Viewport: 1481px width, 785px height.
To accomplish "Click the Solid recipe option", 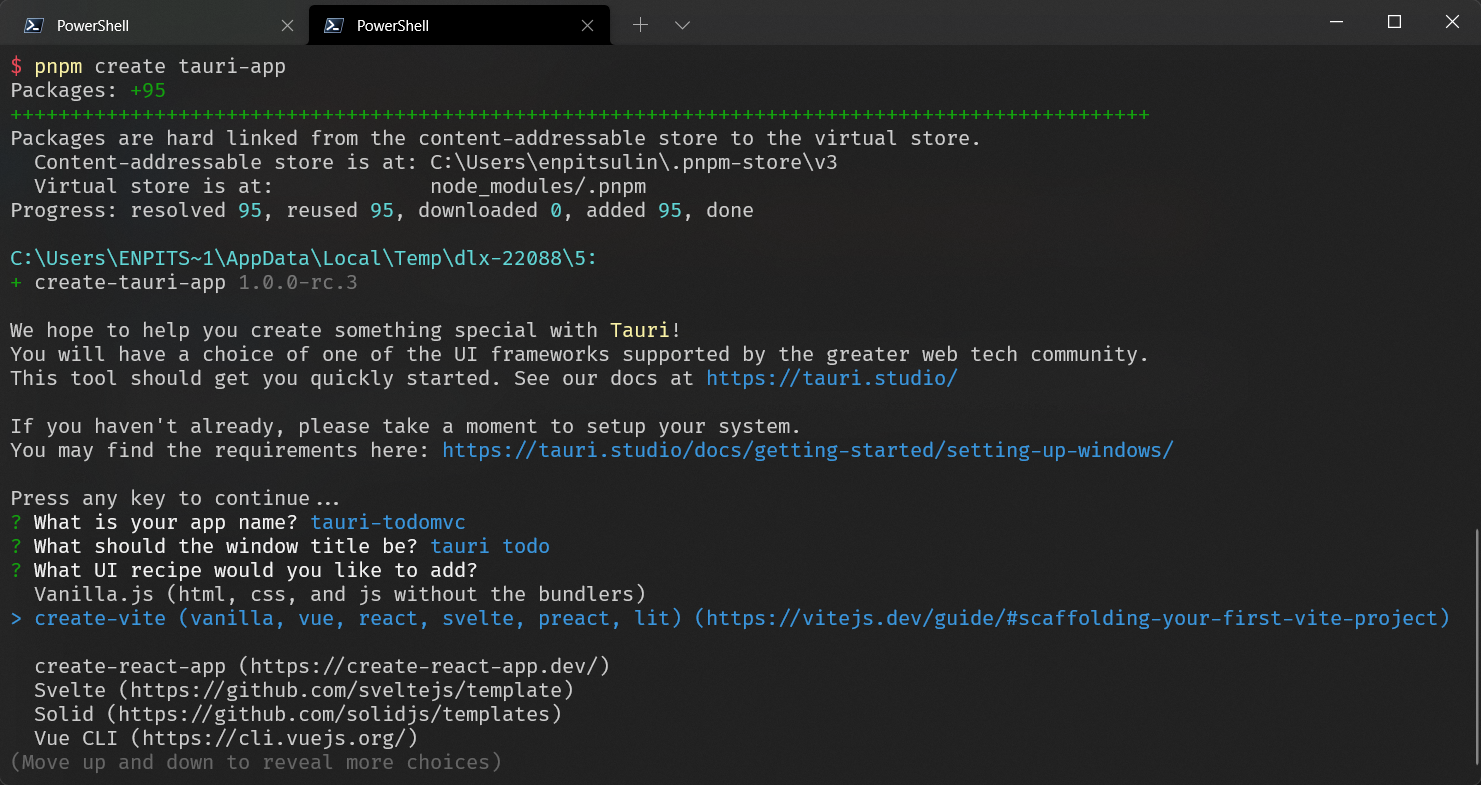I will [x=298, y=714].
